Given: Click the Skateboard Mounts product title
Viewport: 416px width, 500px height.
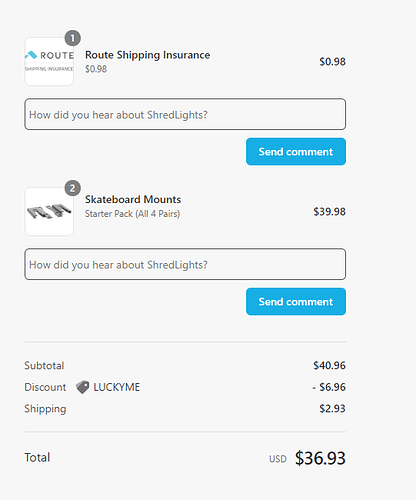Looking at the screenshot, I should click(133, 199).
